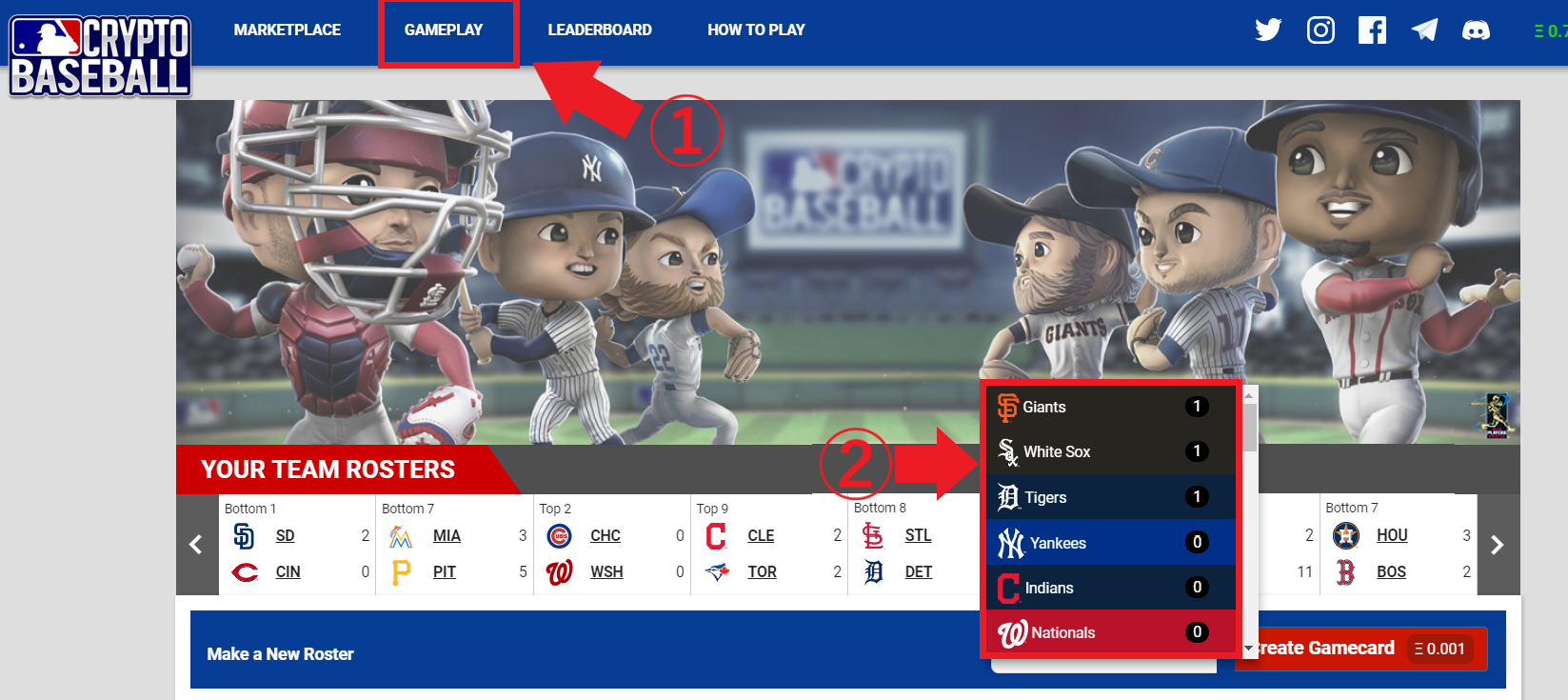View the ETH wallet balance
The width and height of the screenshot is (1568, 700).
pyautogui.click(x=1551, y=30)
